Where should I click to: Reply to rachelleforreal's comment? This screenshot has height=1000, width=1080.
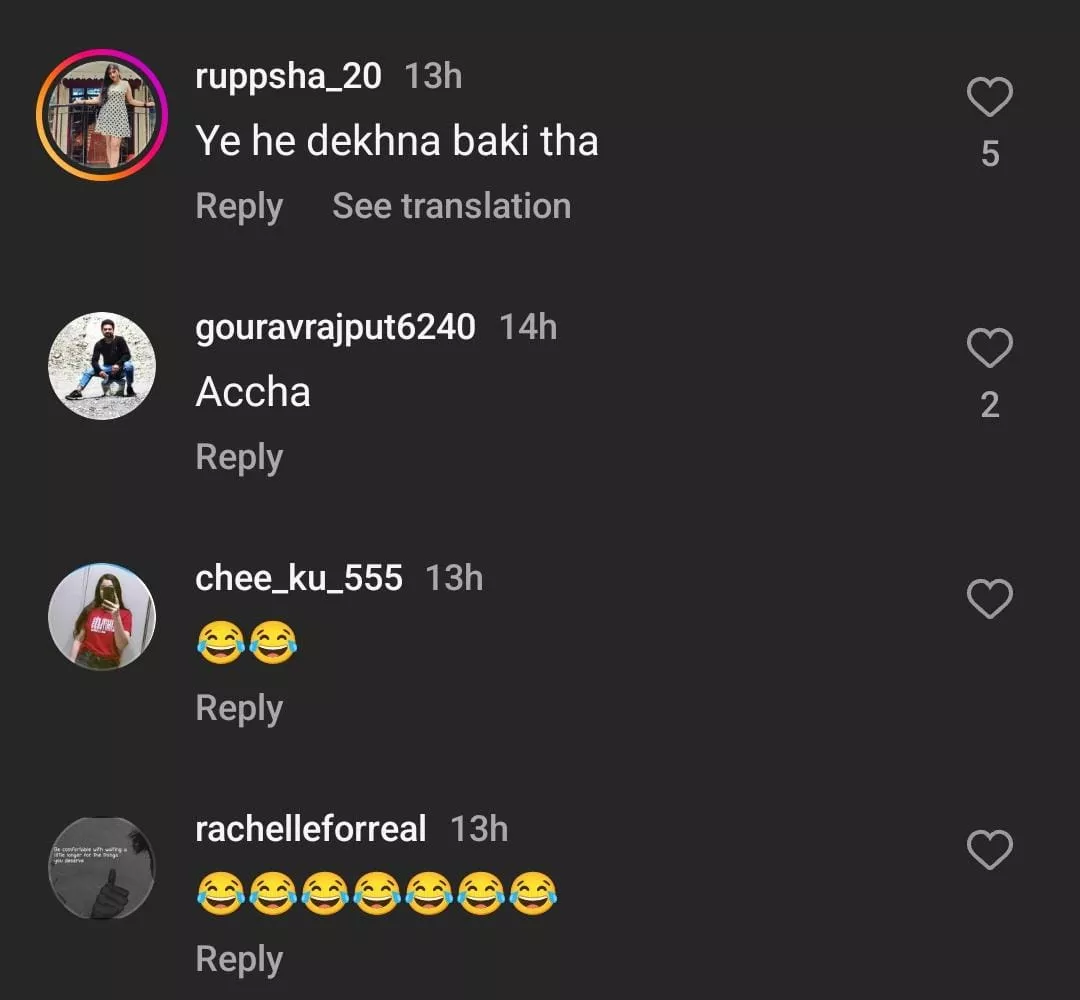(239, 960)
